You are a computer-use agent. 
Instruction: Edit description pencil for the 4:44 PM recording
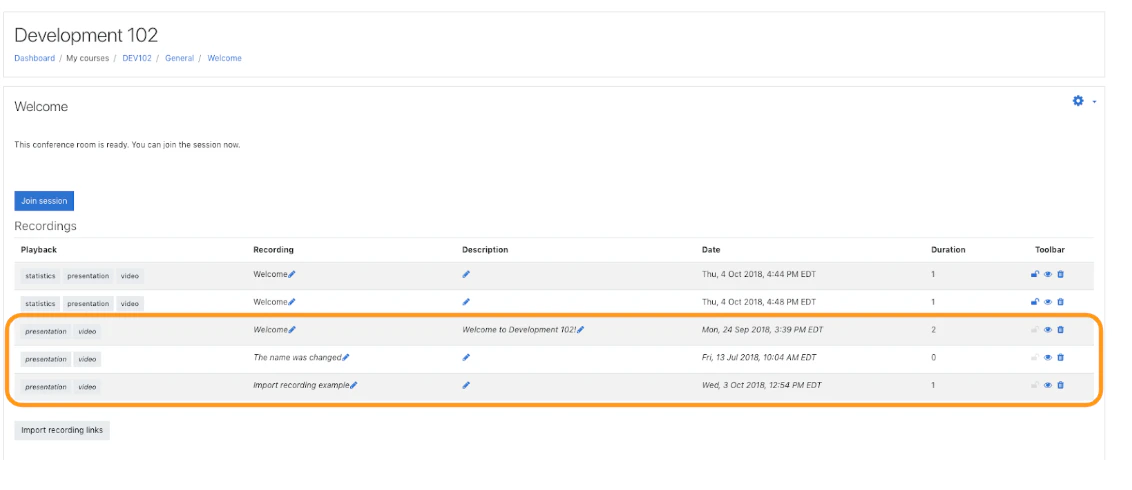tap(466, 274)
